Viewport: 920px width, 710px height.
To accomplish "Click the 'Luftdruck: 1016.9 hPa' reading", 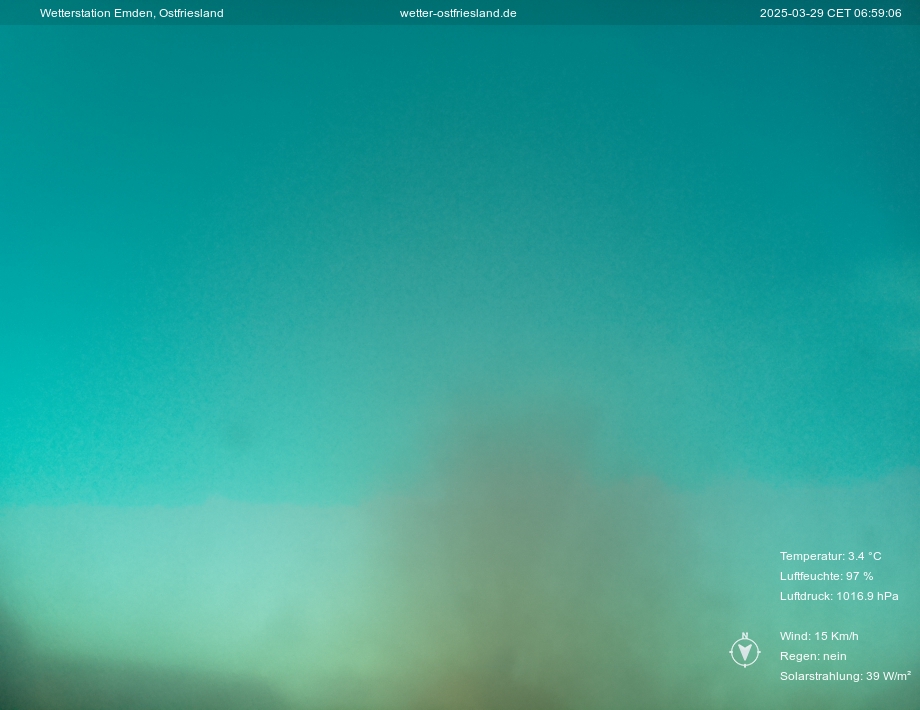I will 839,596.
